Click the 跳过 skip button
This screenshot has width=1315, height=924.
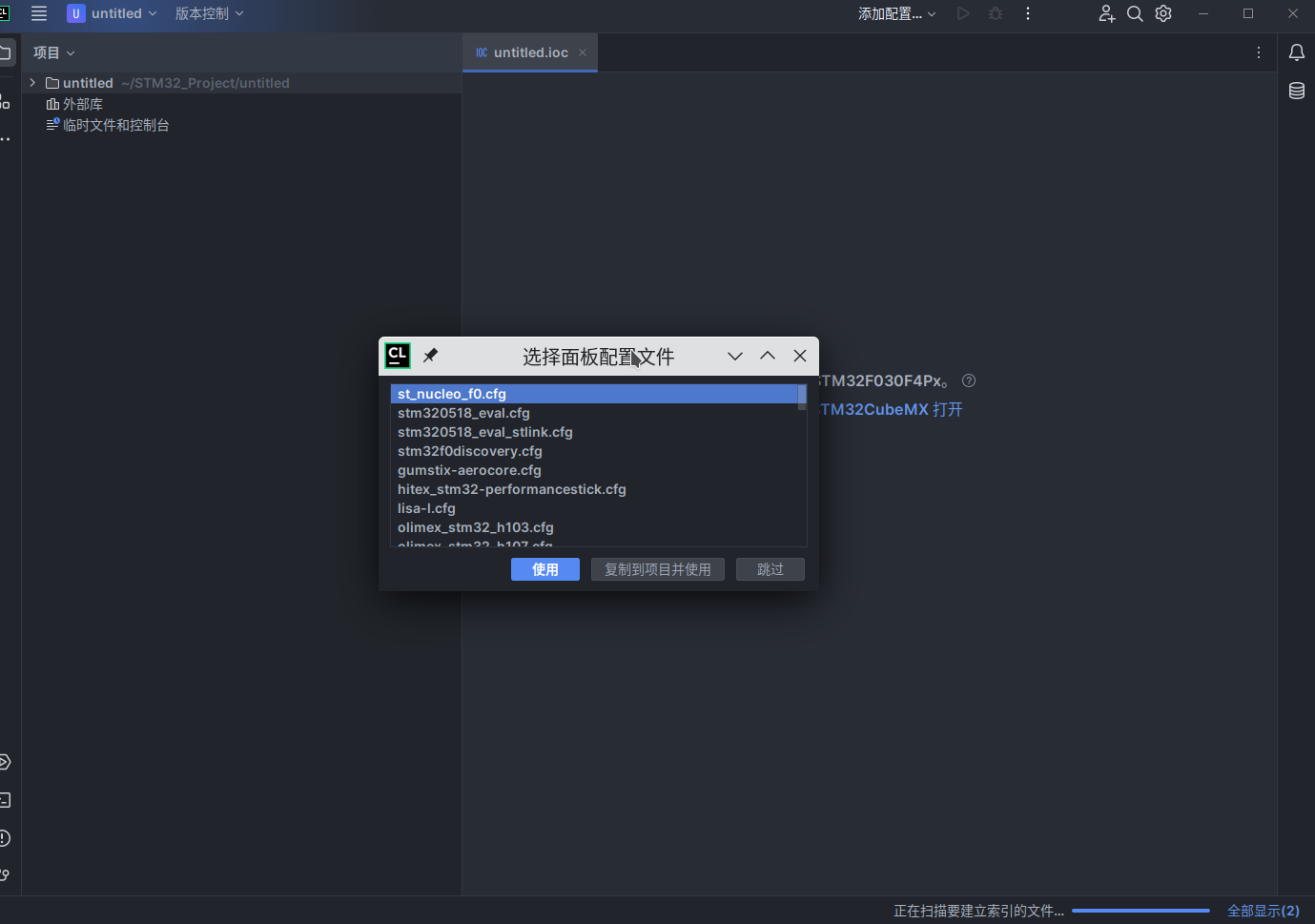[x=771, y=569]
